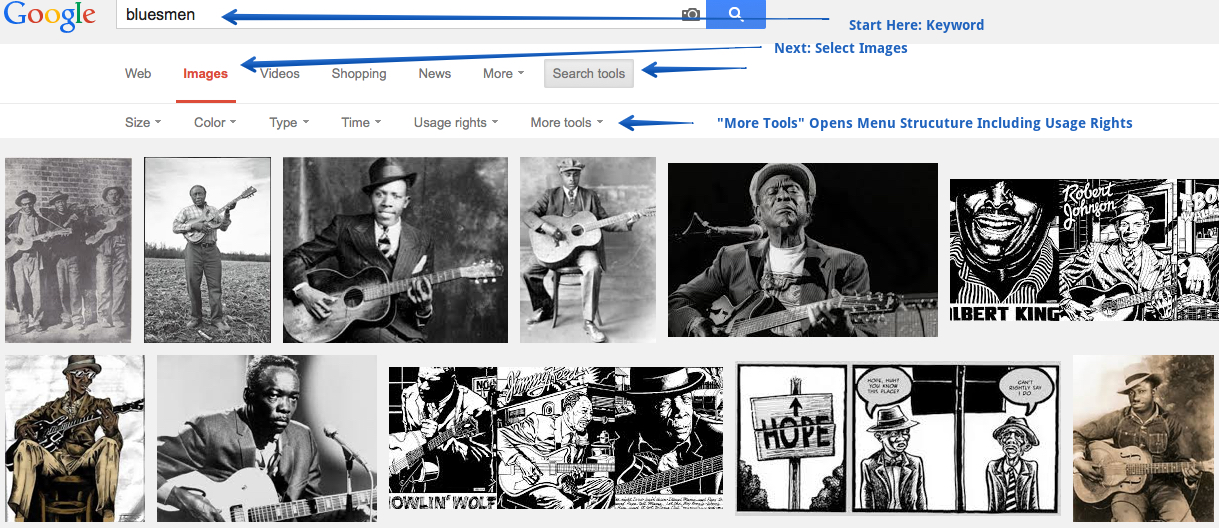Click the search box containing bluesmen
The height and width of the screenshot is (528, 1219).
(400, 15)
